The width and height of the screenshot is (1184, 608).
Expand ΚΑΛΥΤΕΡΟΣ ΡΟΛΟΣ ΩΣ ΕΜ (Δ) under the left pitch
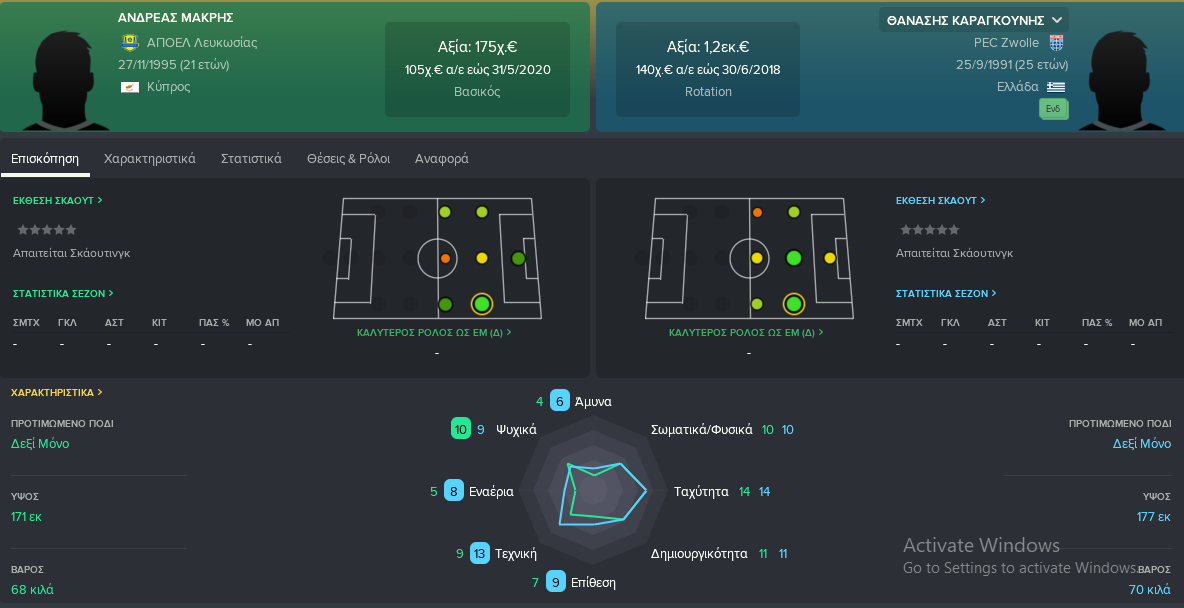tap(434, 332)
